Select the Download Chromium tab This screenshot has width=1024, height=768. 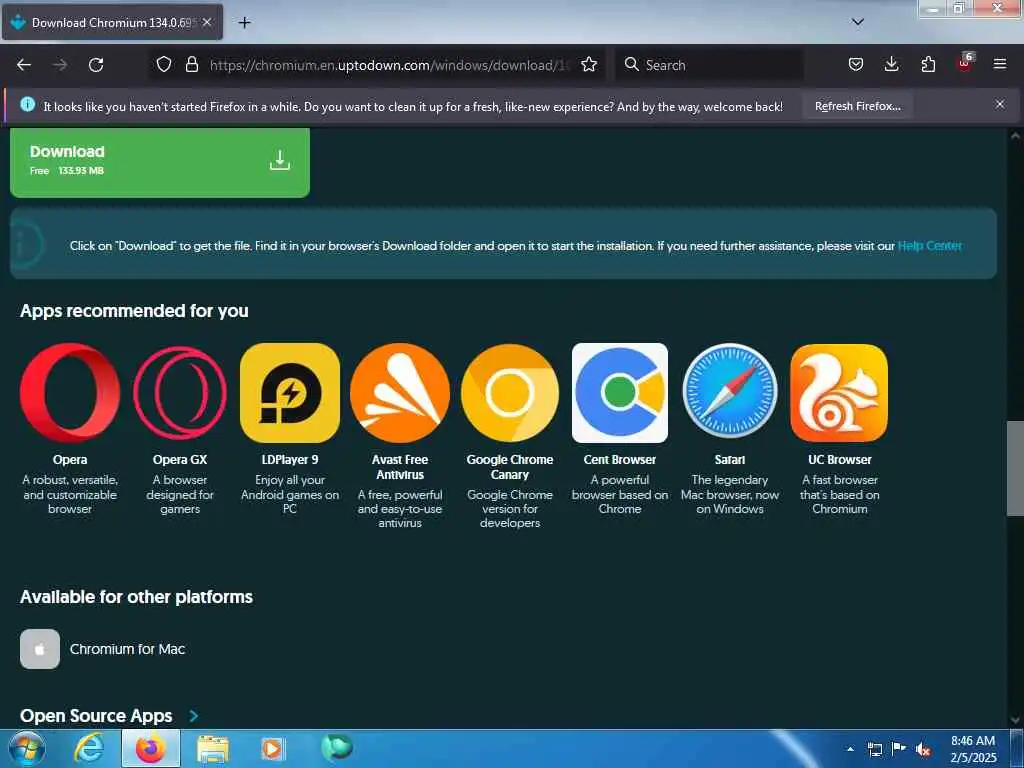[112, 22]
